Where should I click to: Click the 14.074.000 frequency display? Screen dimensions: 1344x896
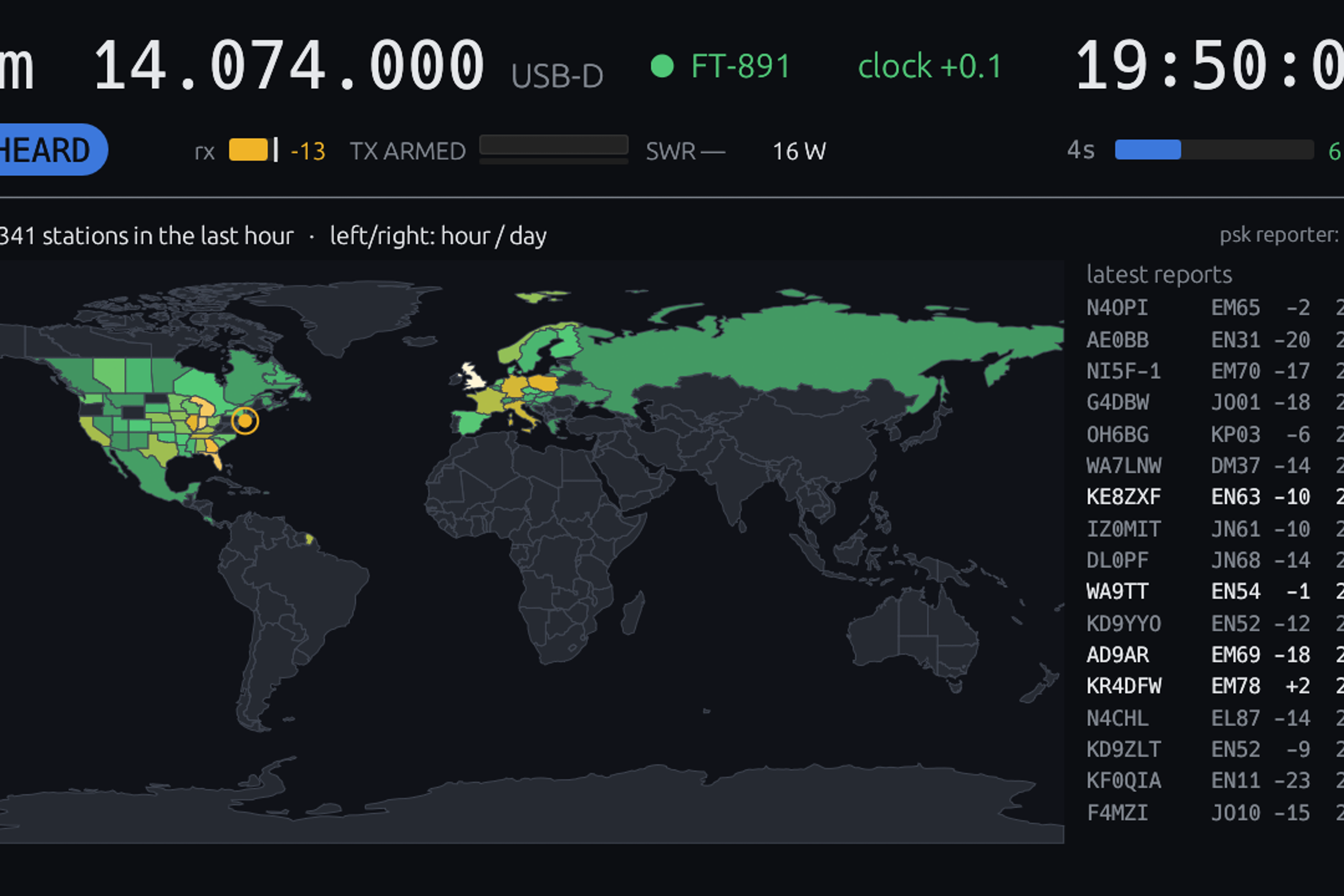click(289, 66)
